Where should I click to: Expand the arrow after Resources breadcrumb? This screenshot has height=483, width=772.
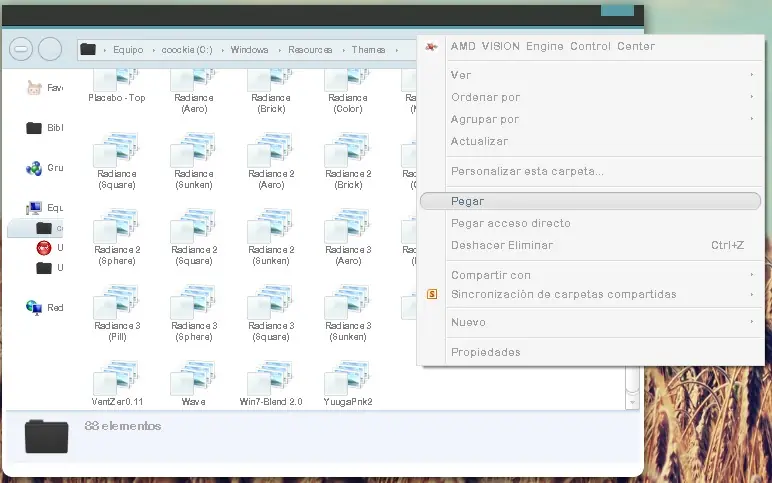[x=343, y=50]
